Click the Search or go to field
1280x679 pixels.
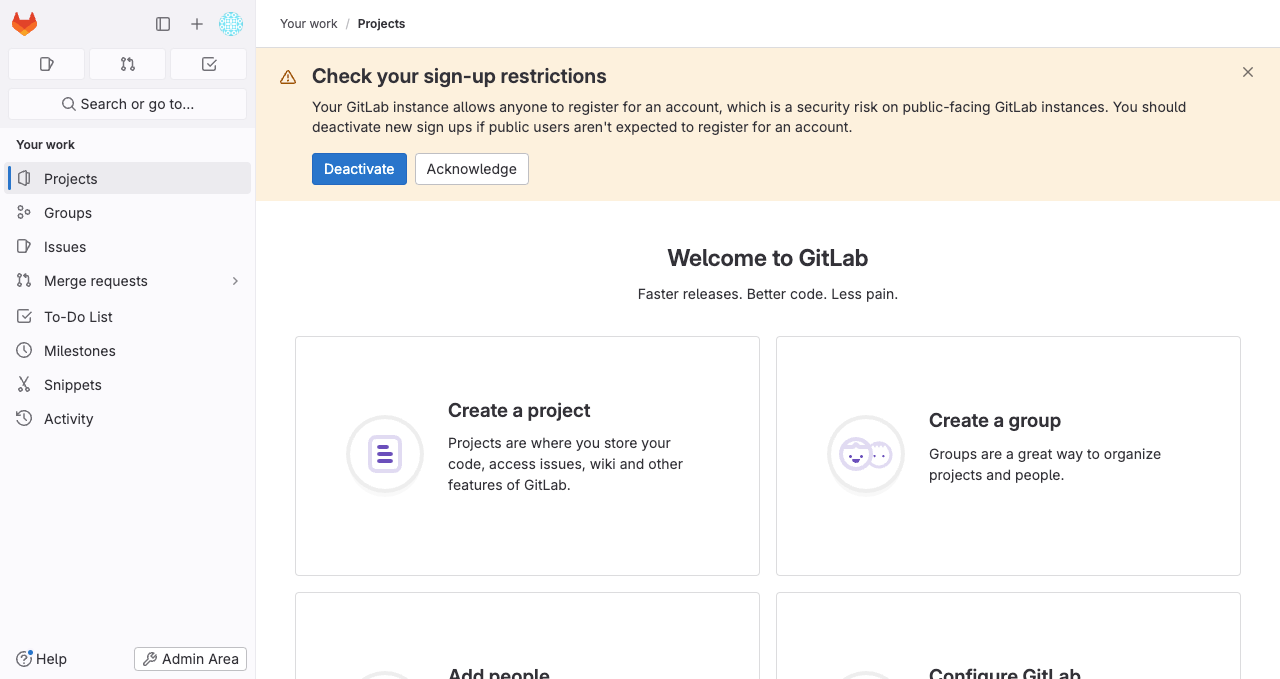point(127,104)
